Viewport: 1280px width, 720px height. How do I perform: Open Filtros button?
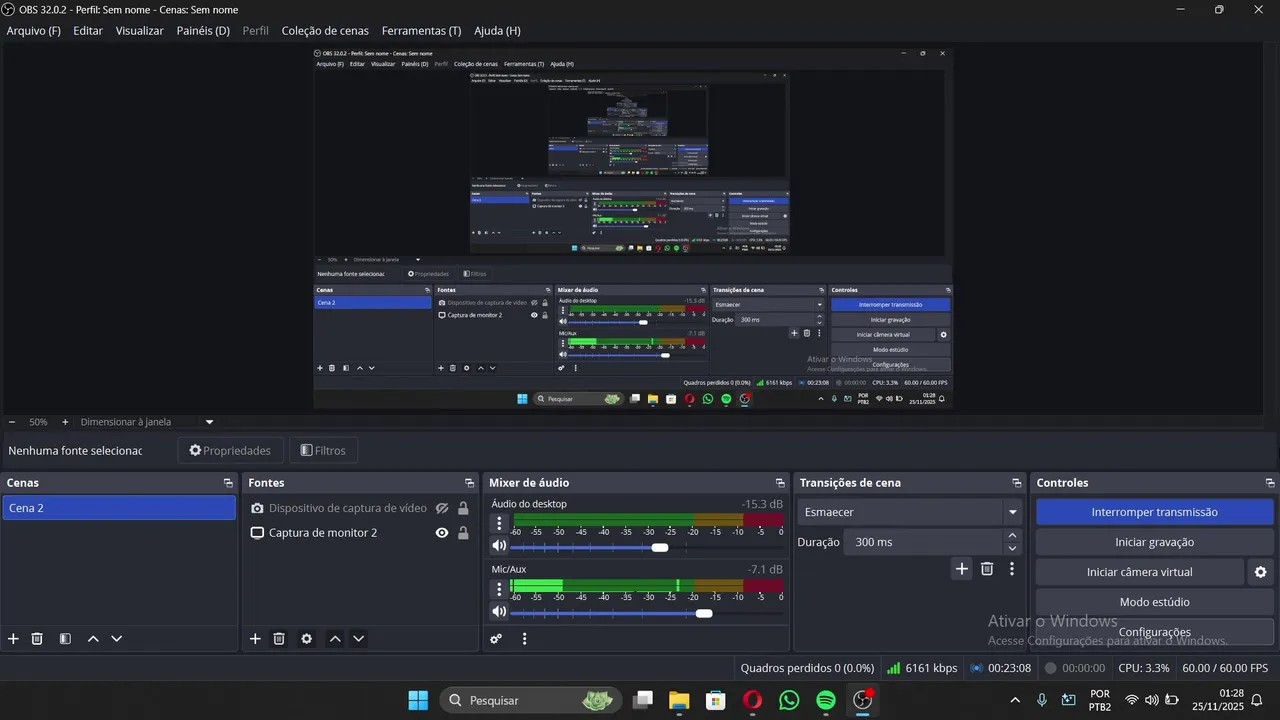click(323, 451)
